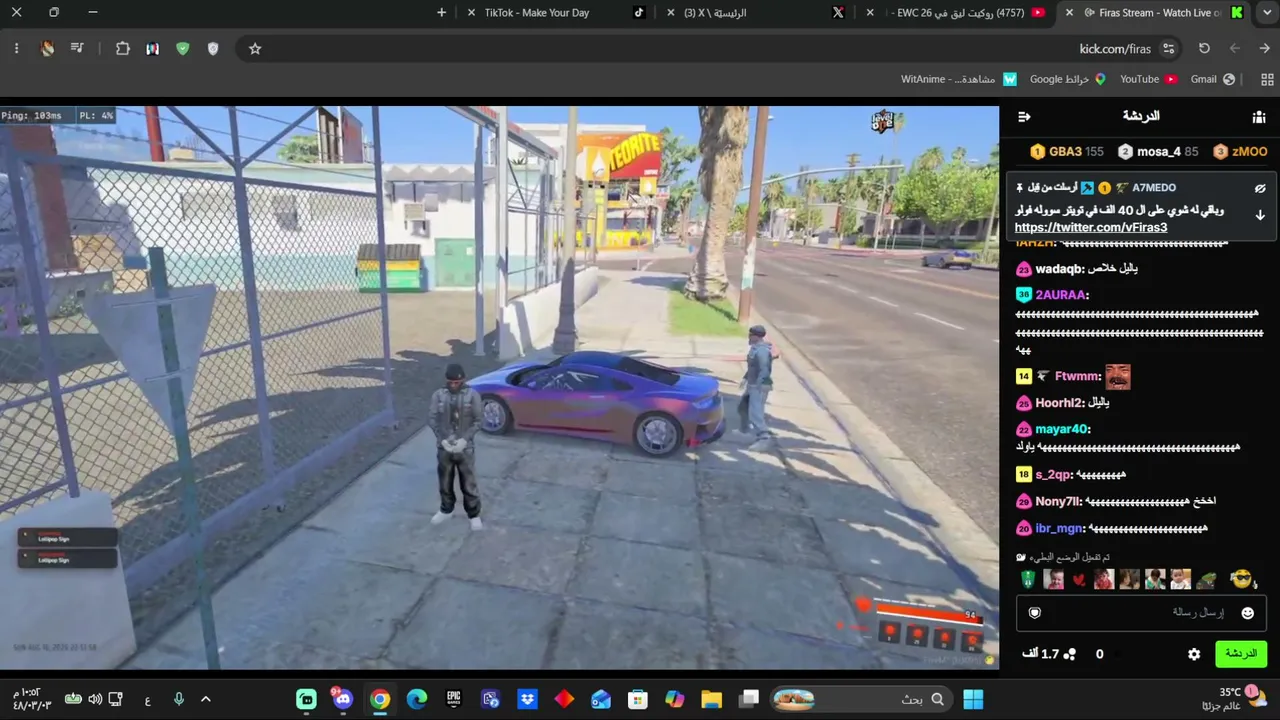
Task: Open the Kick app taskbar icon
Action: pos(306,699)
